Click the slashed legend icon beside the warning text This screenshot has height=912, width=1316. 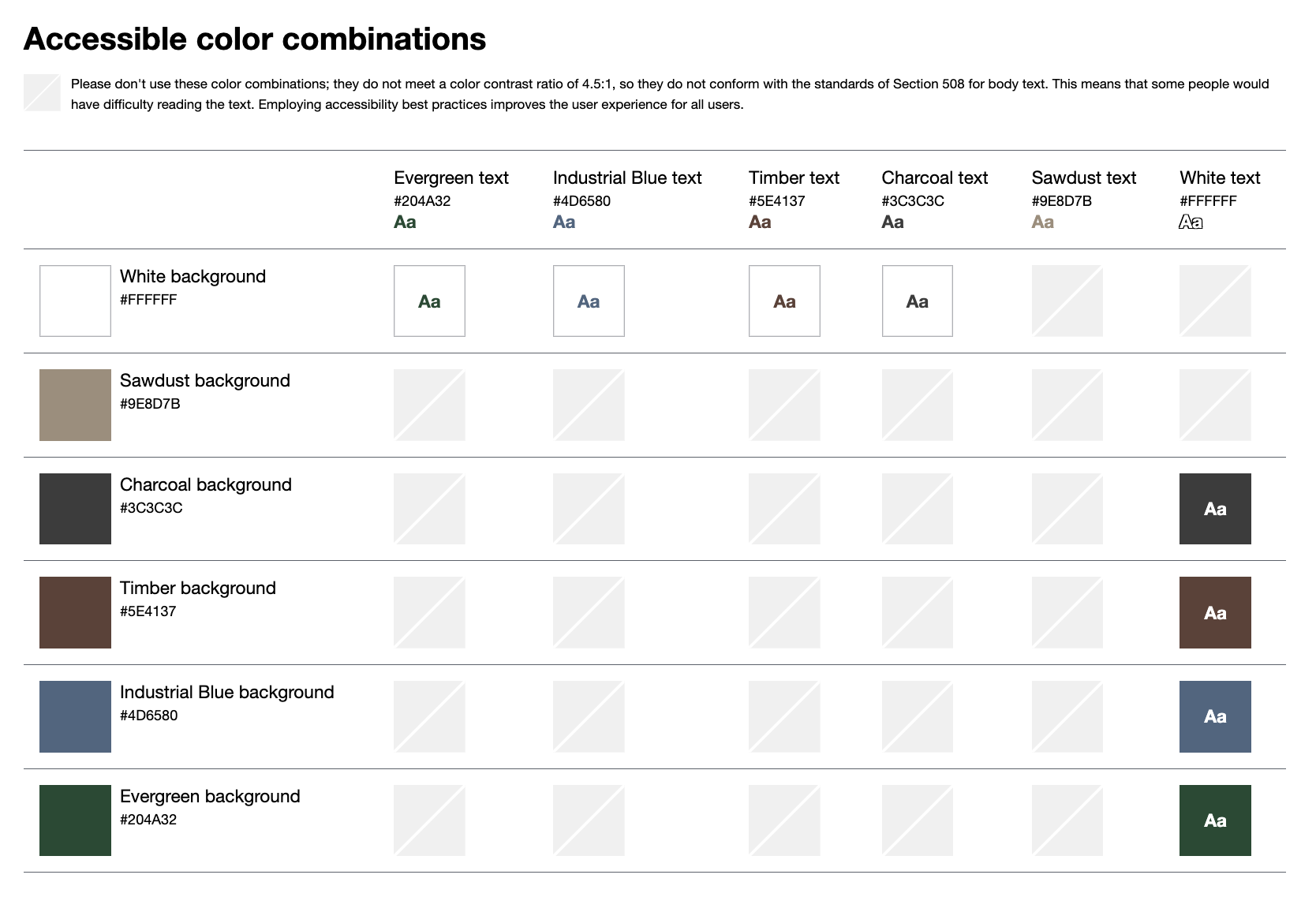[x=42, y=92]
